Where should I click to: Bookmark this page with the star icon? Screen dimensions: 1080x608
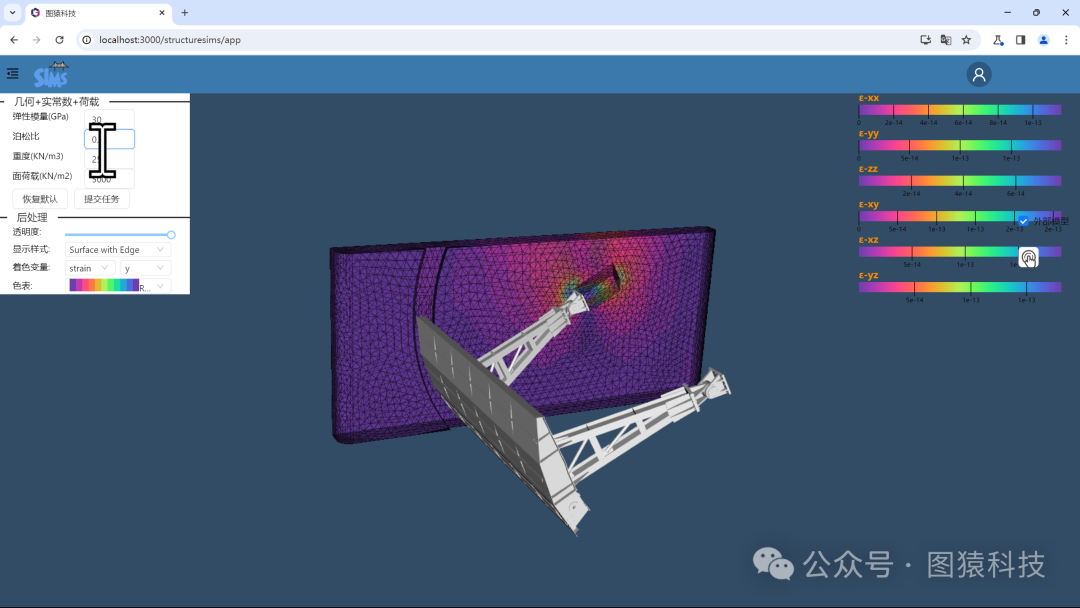point(966,40)
